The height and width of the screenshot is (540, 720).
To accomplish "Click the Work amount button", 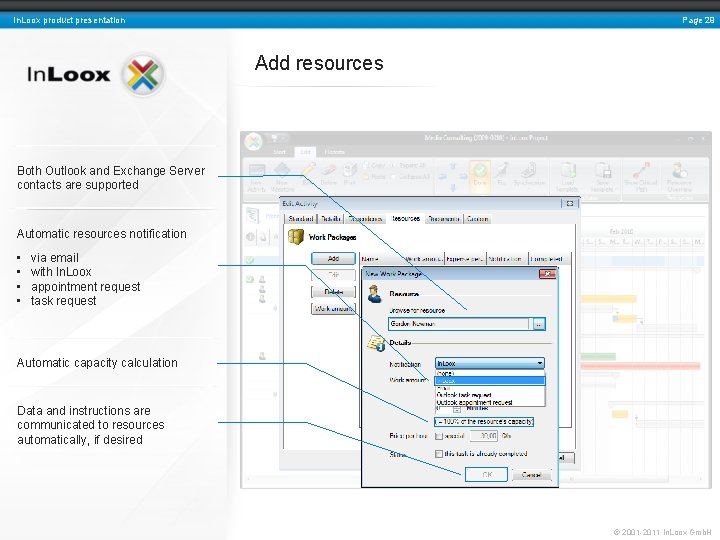I will [333, 309].
